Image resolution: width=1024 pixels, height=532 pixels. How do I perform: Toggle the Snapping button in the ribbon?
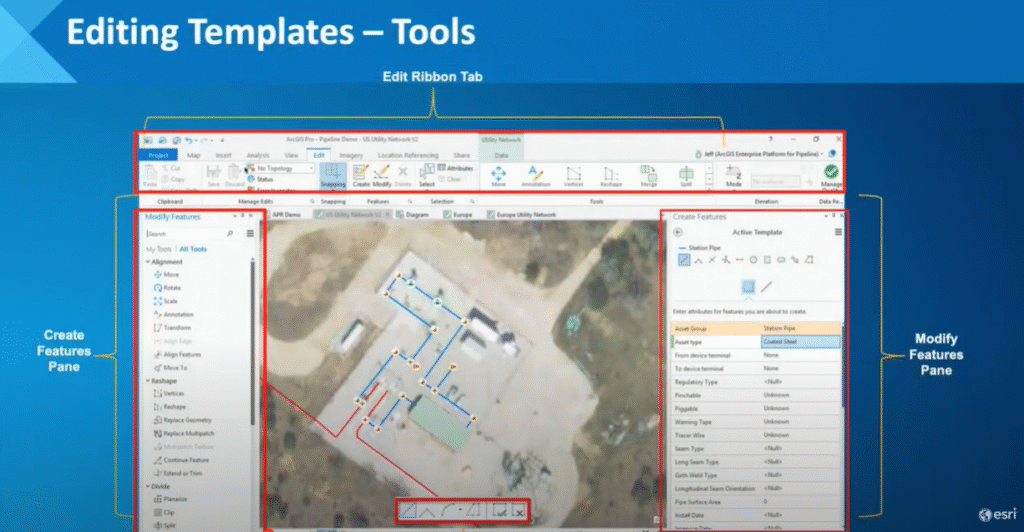pos(332,176)
